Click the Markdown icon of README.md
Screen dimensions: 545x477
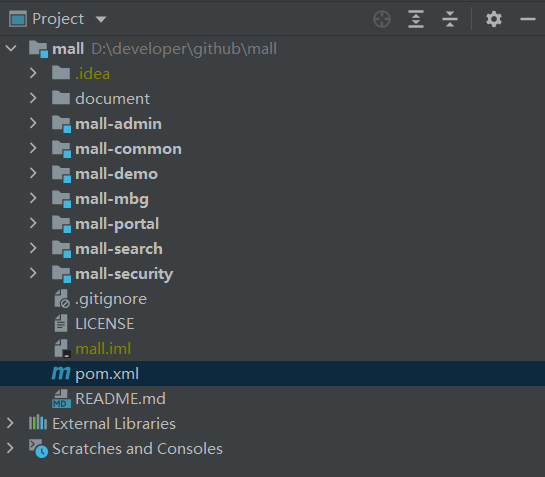click(x=61, y=398)
